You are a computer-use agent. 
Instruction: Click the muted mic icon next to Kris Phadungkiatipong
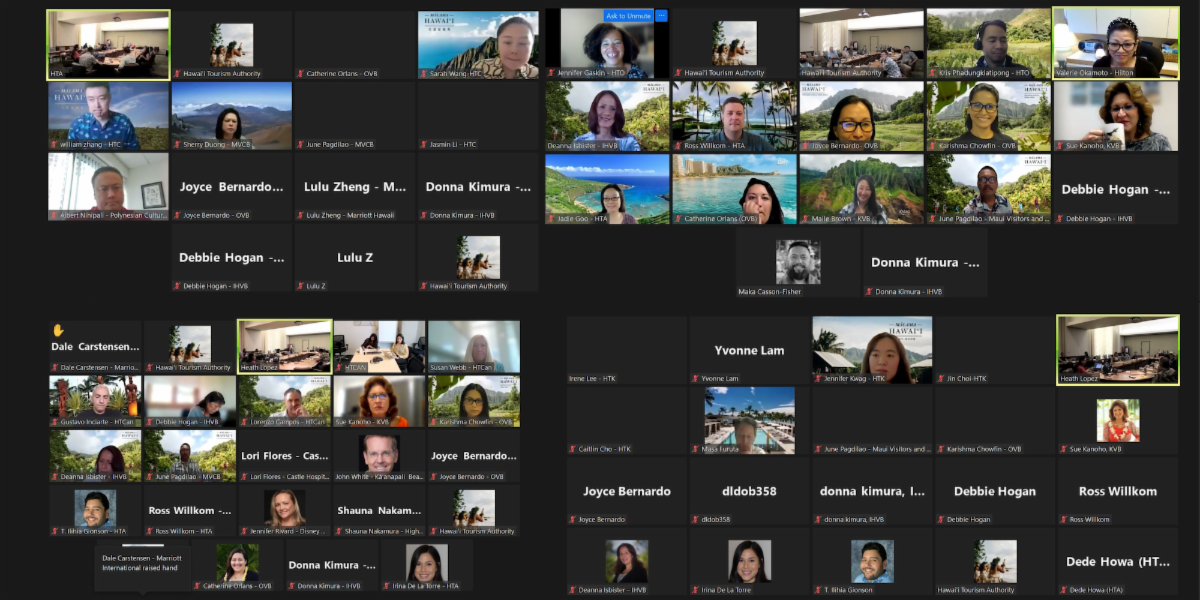(932, 73)
